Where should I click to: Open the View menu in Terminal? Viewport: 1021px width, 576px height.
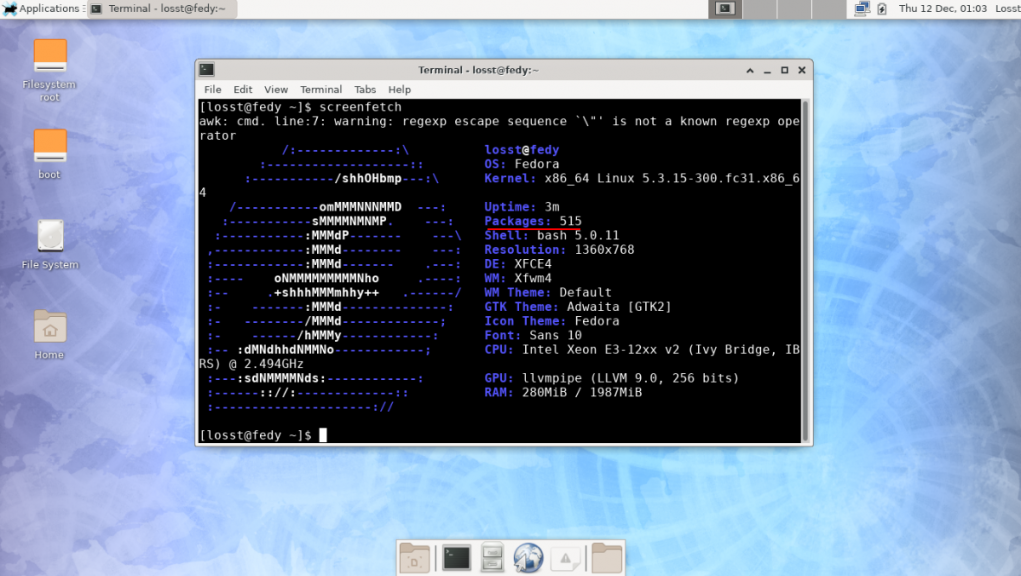point(275,89)
